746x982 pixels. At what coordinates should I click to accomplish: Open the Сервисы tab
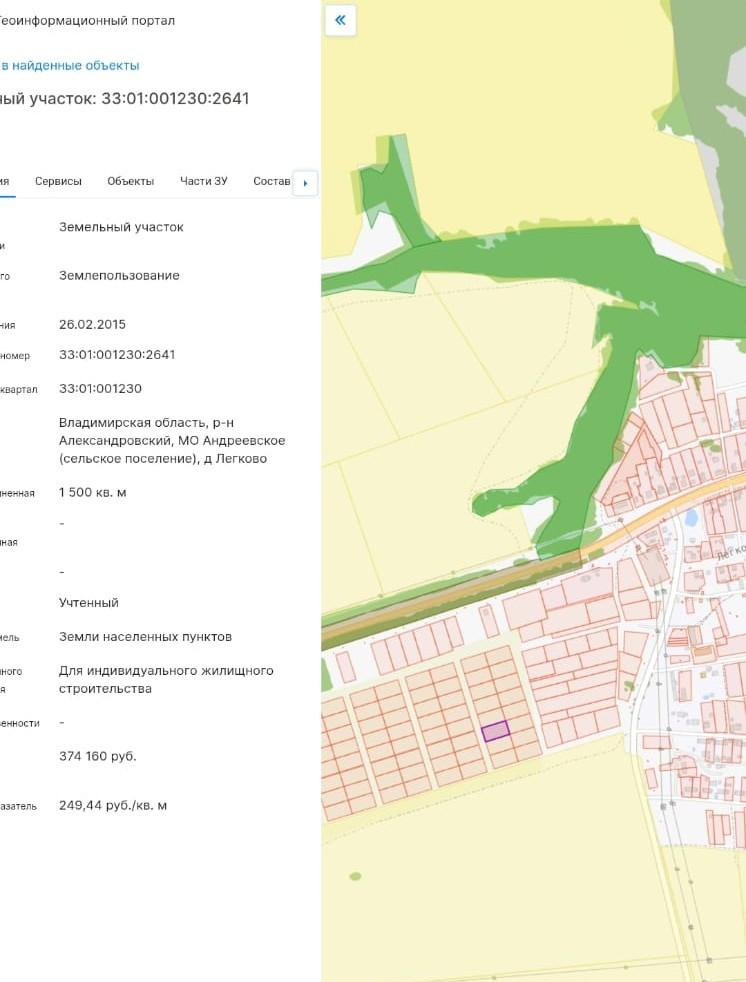[x=58, y=181]
